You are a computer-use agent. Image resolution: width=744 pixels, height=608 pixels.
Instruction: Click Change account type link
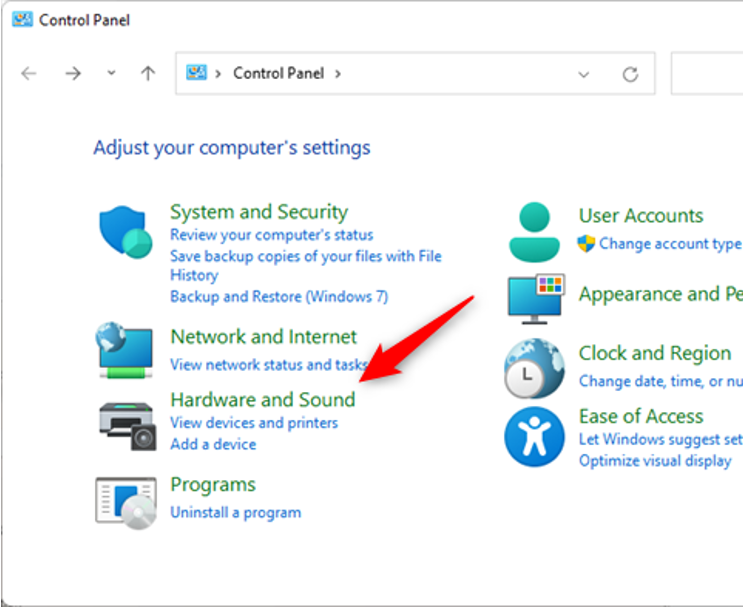pos(670,243)
